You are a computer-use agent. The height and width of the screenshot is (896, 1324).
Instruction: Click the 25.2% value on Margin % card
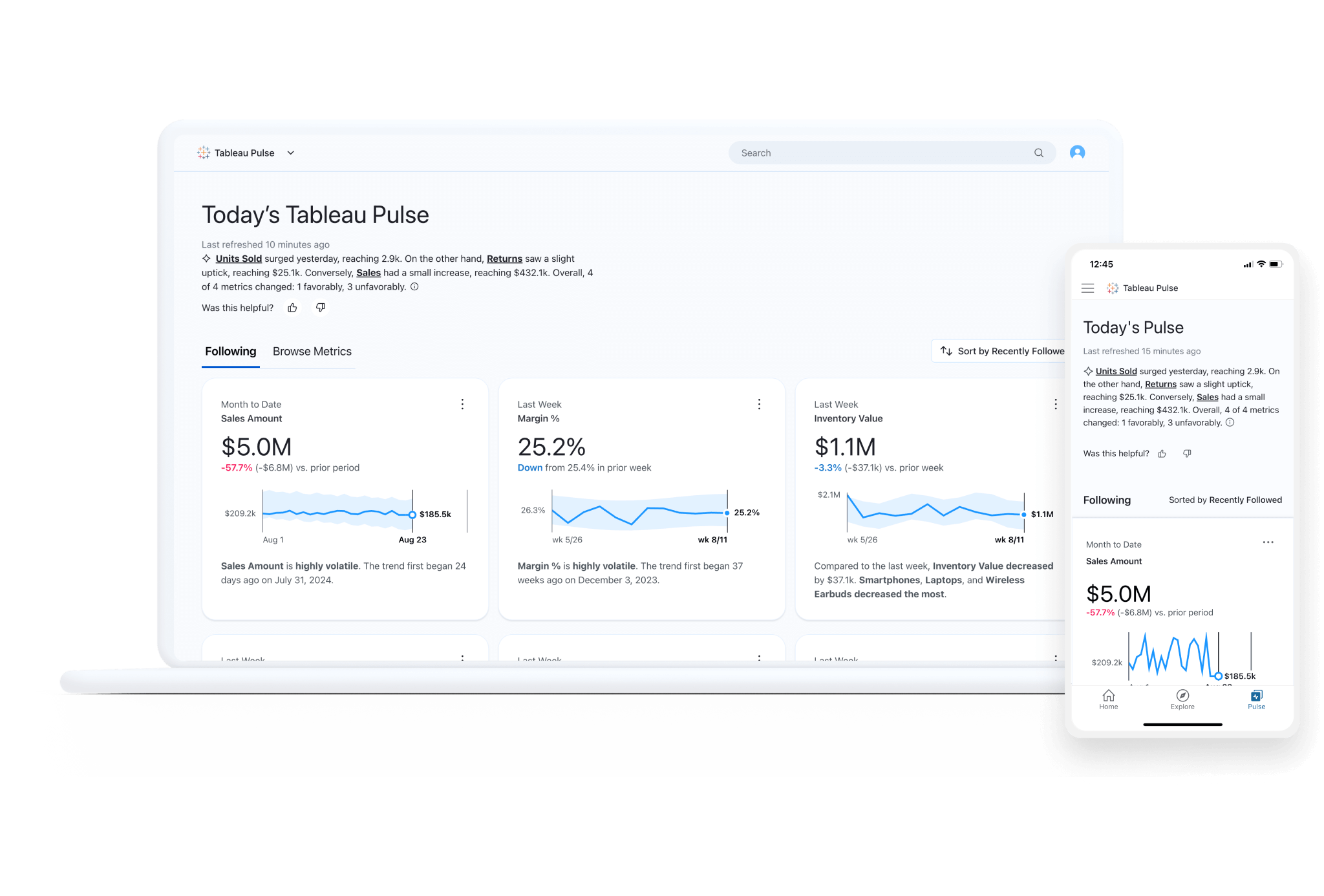551,447
